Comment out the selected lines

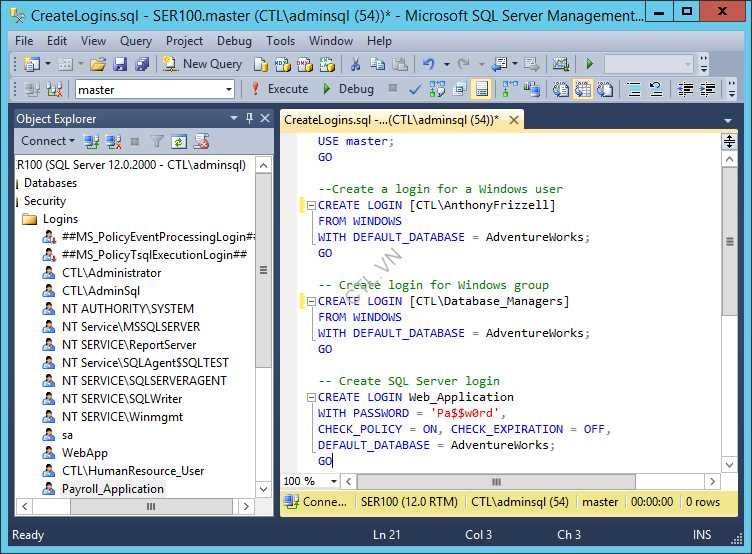[634, 89]
